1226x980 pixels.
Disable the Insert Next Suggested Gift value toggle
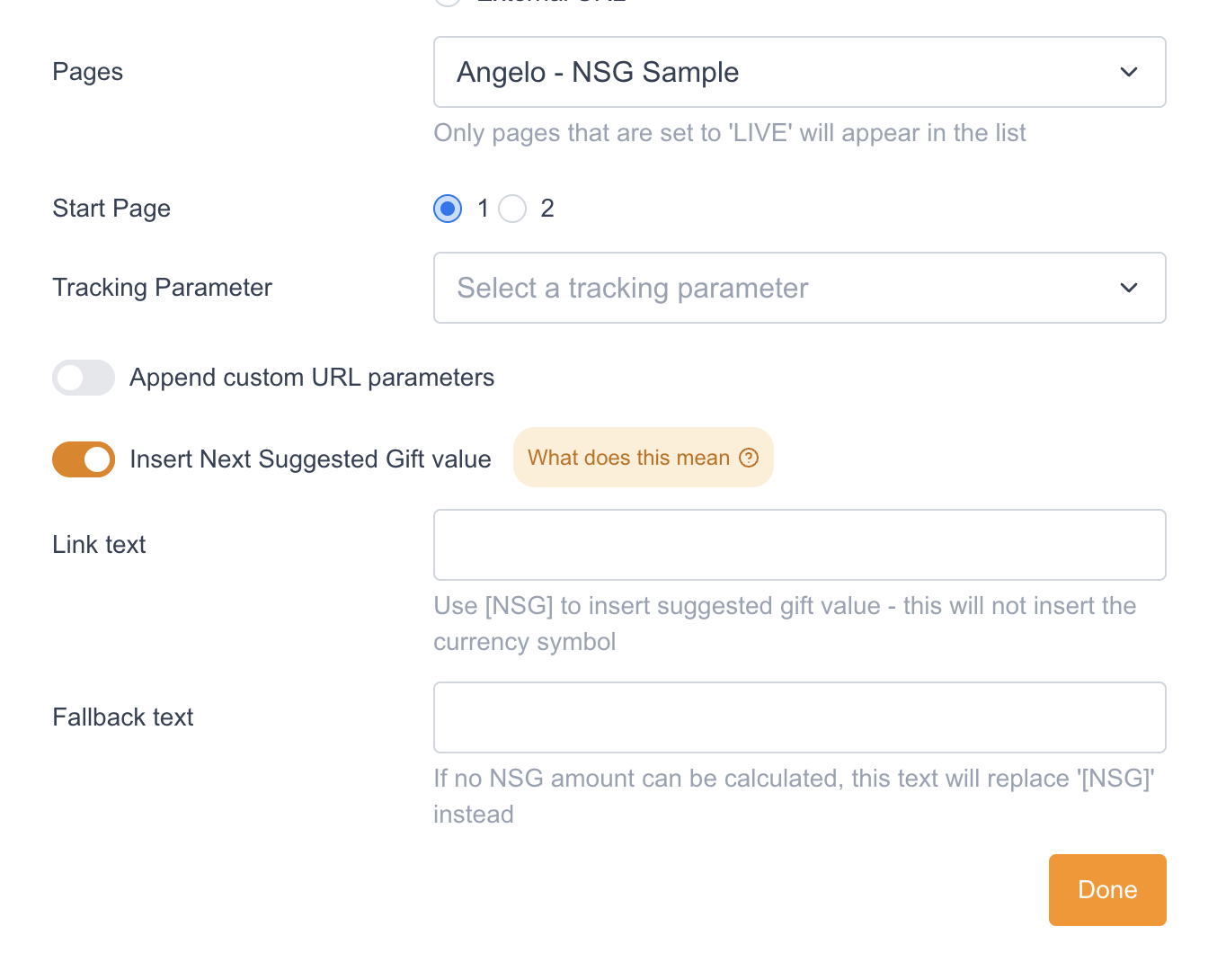[84, 459]
